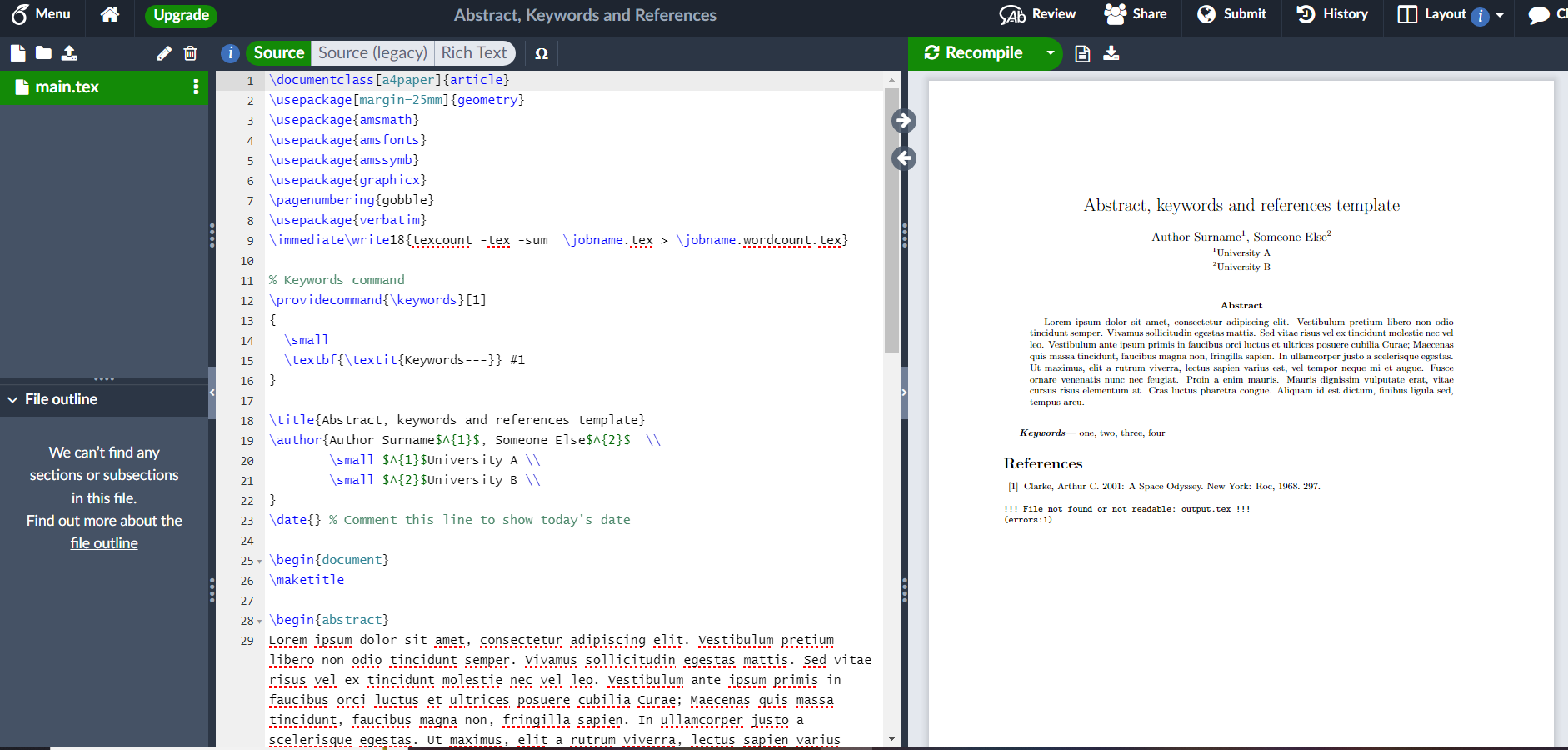Click the \begin{document} line
This screenshot has height=750, width=1568.
[x=329, y=560]
